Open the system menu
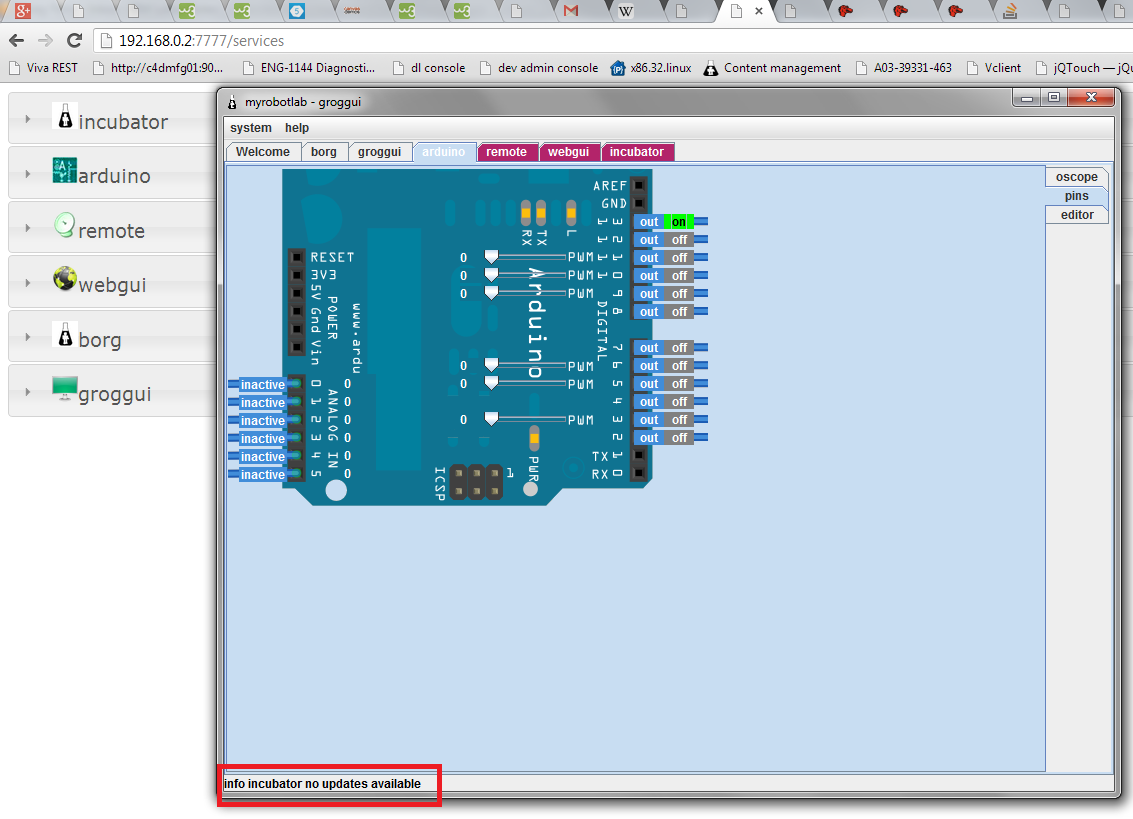 251,128
